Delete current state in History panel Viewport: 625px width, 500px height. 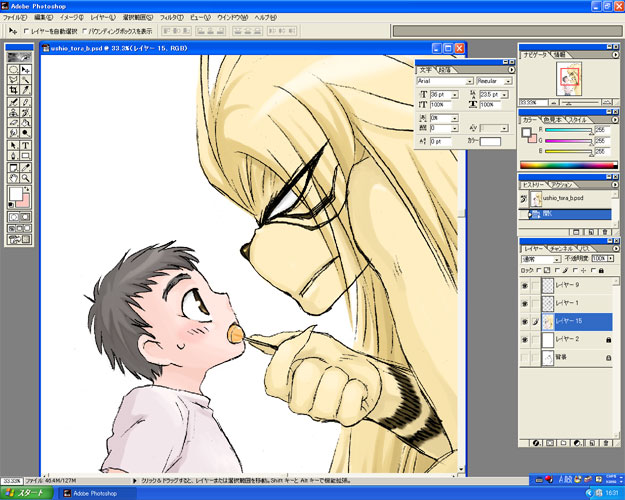click(605, 232)
